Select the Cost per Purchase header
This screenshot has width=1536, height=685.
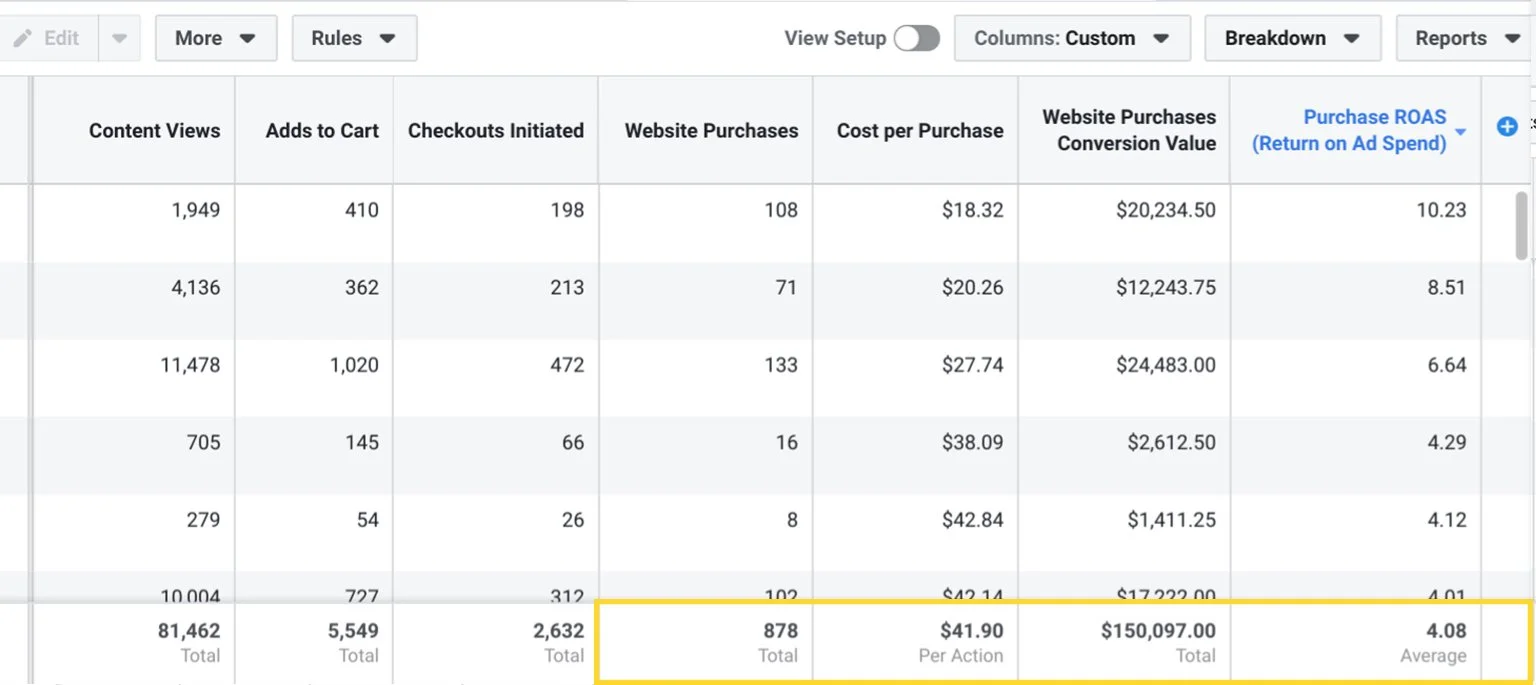[919, 130]
